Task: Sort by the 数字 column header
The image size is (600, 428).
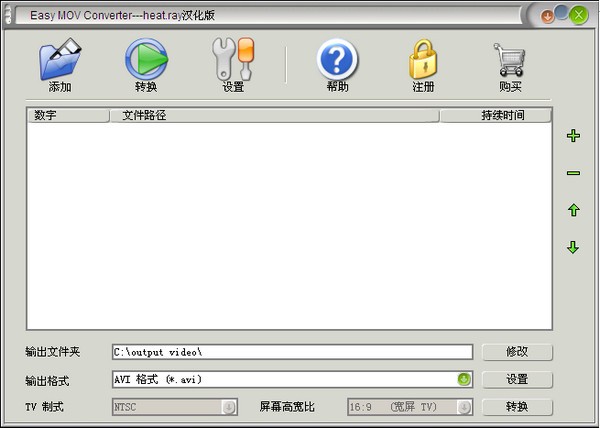Action: [68, 115]
